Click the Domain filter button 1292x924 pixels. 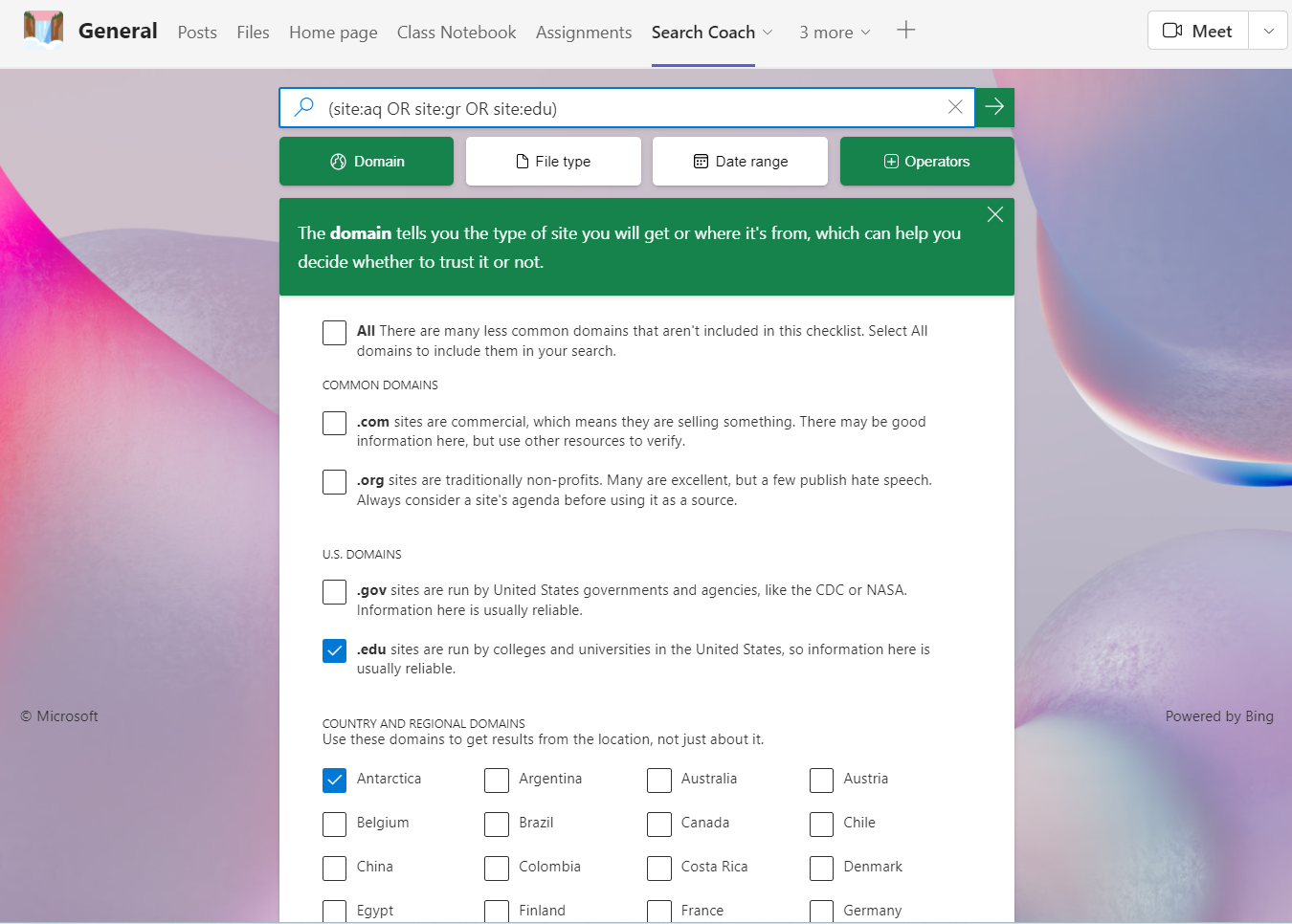click(367, 162)
